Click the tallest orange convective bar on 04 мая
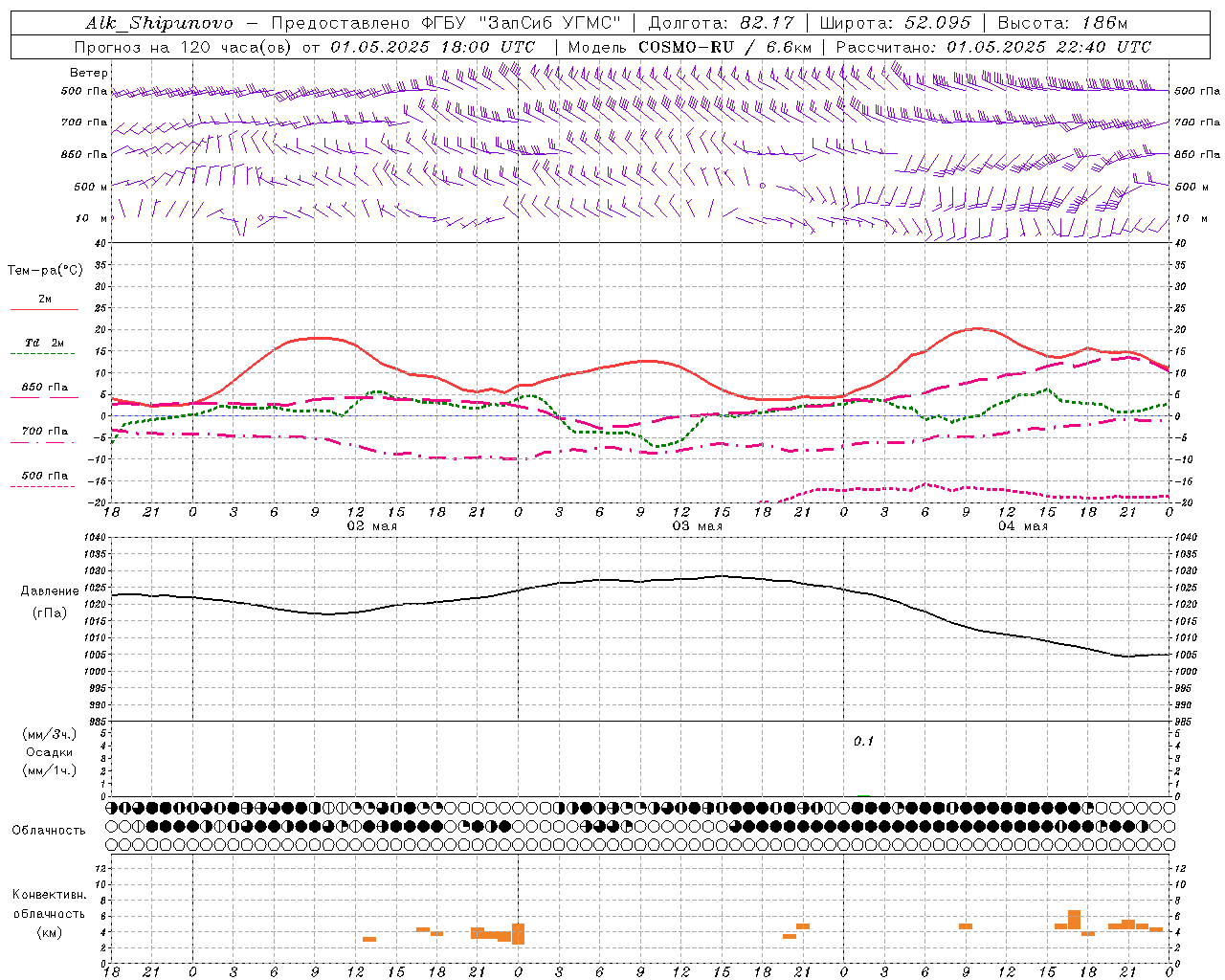This screenshot has height=980, width=1225. 1074,920
